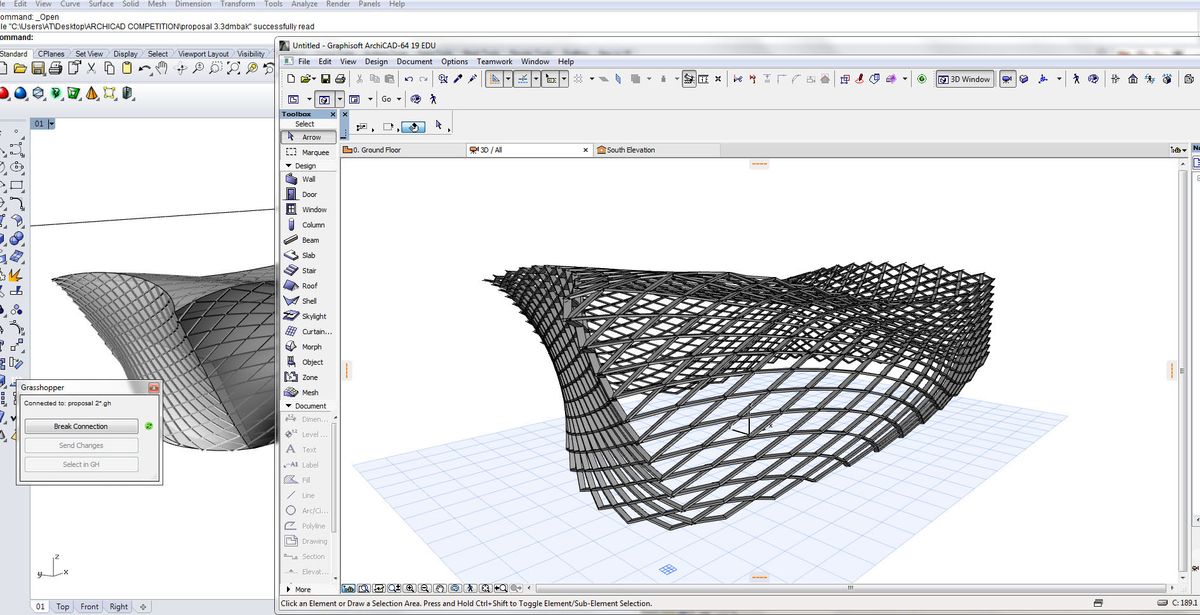Image resolution: width=1200 pixels, height=615 pixels.
Task: Select the Mesh tool in Toolbox
Action: coord(310,393)
